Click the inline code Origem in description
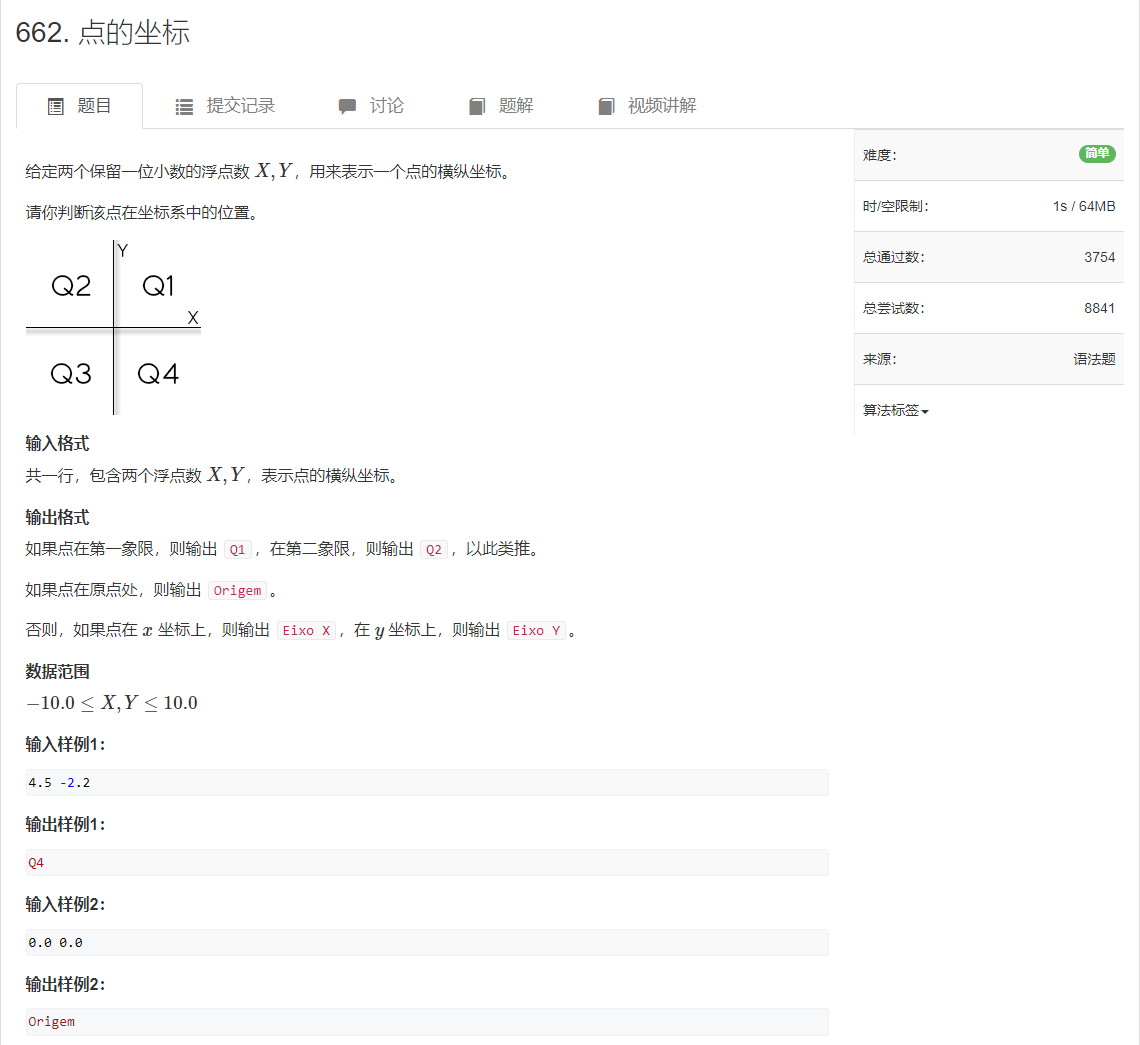The image size is (1140, 1045). [x=237, y=590]
